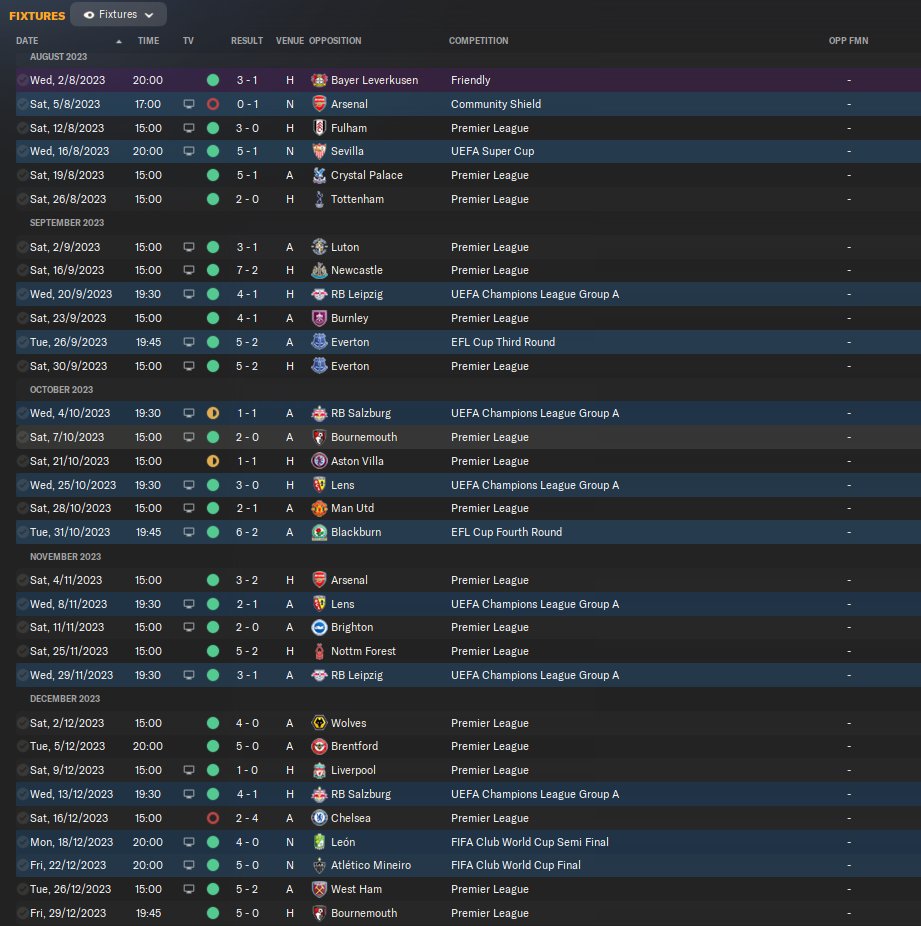This screenshot has width=921, height=926.
Task: Select the Tue, 31/10/2023 Blackburn row date
Action: (x=70, y=533)
